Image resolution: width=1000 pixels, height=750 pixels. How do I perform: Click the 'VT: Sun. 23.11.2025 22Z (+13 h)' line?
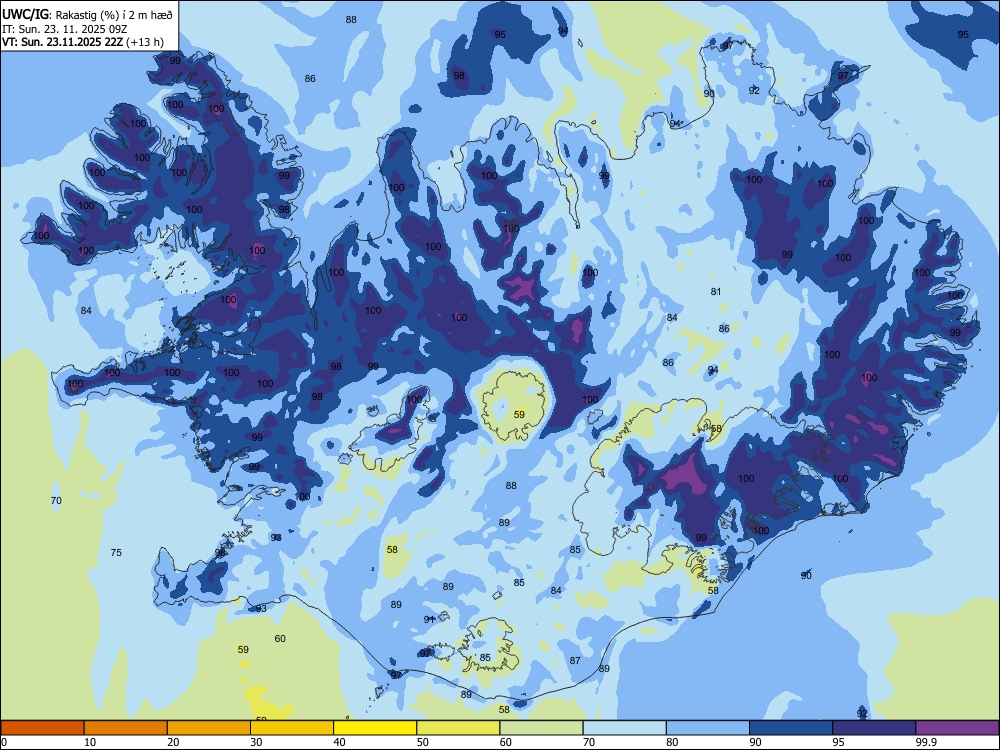pyautogui.click(x=83, y=42)
